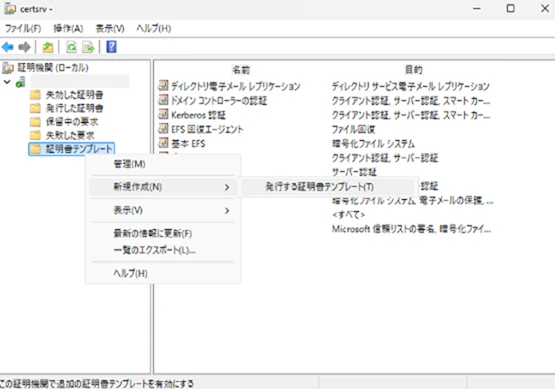Select 証明書テンプレート in the tree
The height and width of the screenshot is (389, 555).
point(79,149)
